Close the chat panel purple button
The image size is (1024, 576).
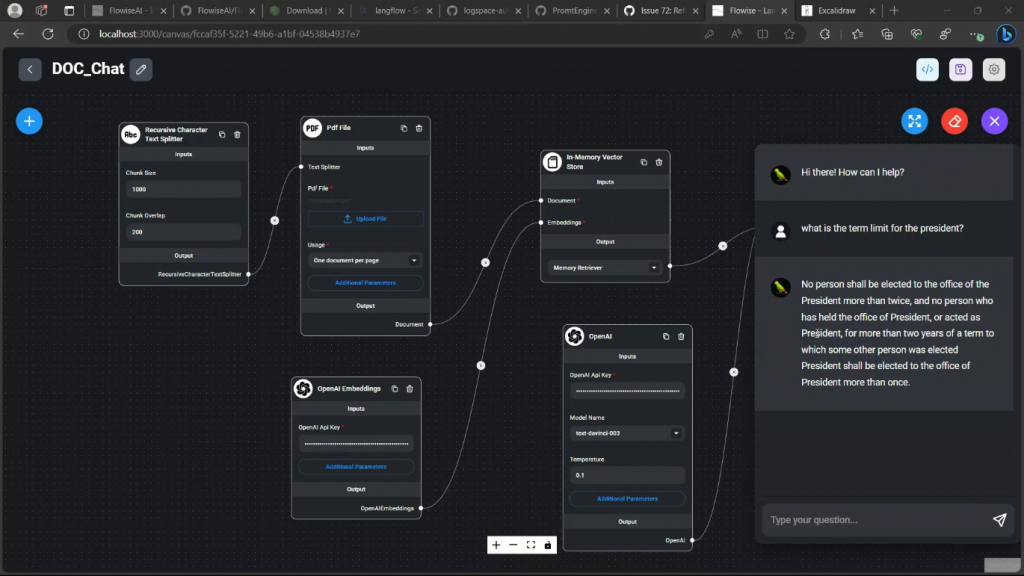tap(994, 121)
